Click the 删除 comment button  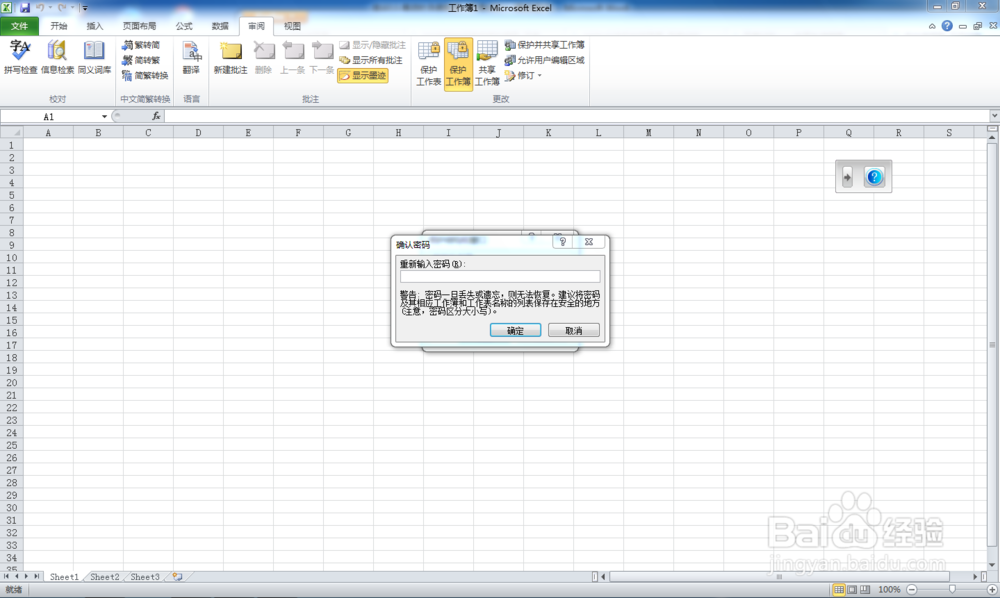[x=263, y=57]
